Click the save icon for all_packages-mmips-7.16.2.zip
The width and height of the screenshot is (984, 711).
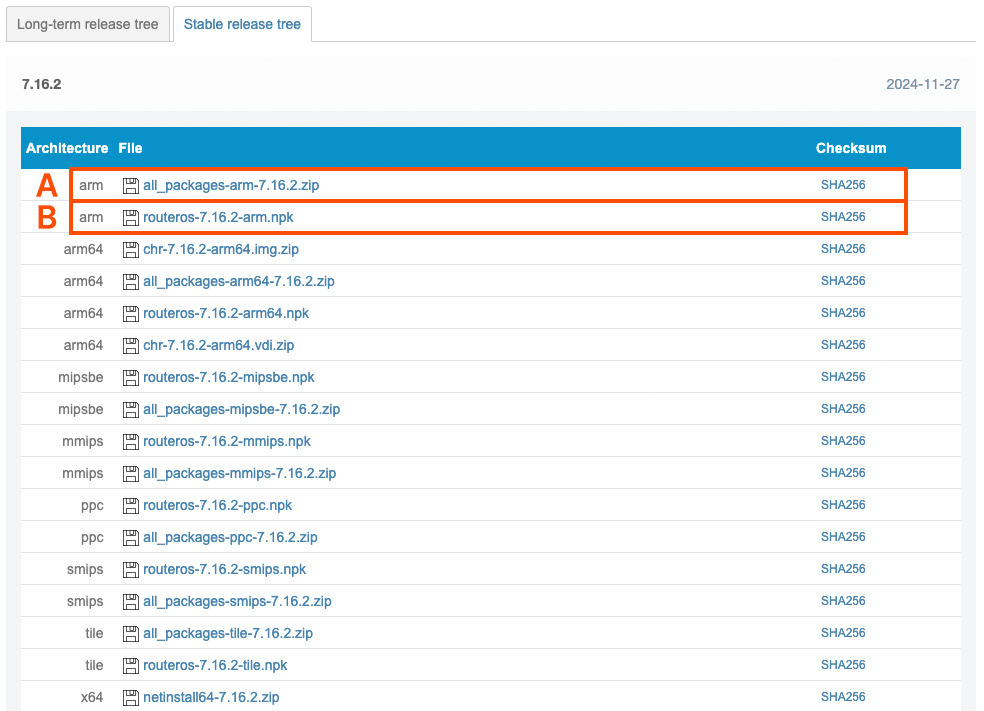pyautogui.click(x=131, y=474)
